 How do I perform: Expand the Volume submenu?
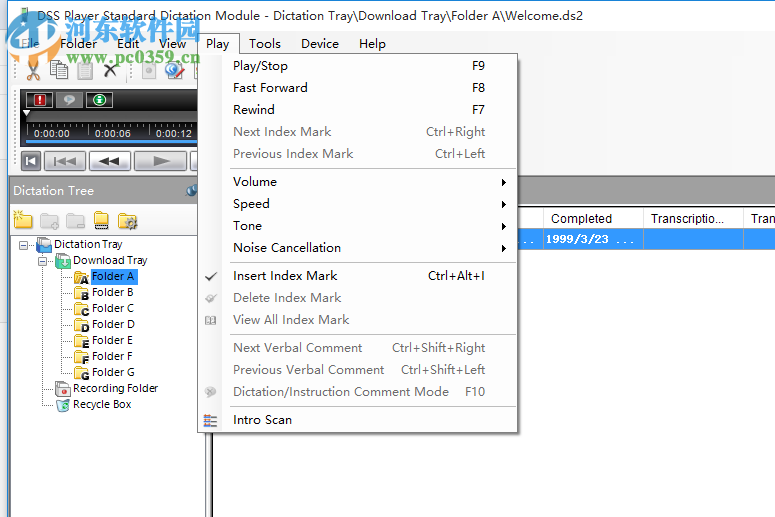click(x=359, y=182)
